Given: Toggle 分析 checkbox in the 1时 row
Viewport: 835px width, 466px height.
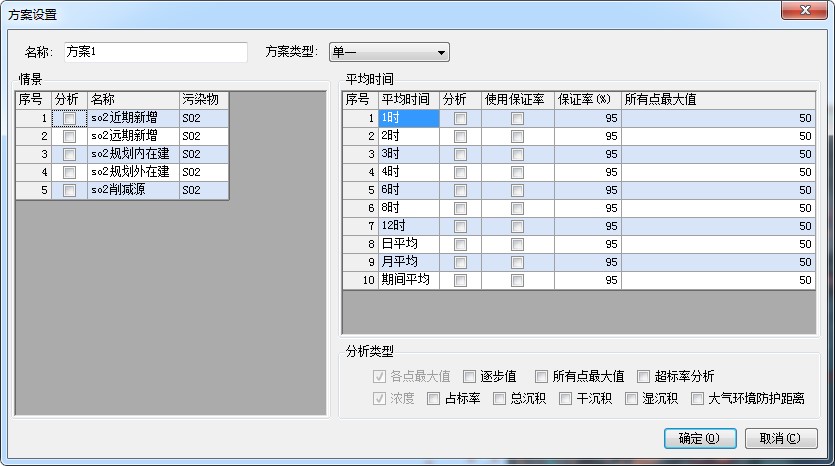Looking at the screenshot, I should pos(460,118).
